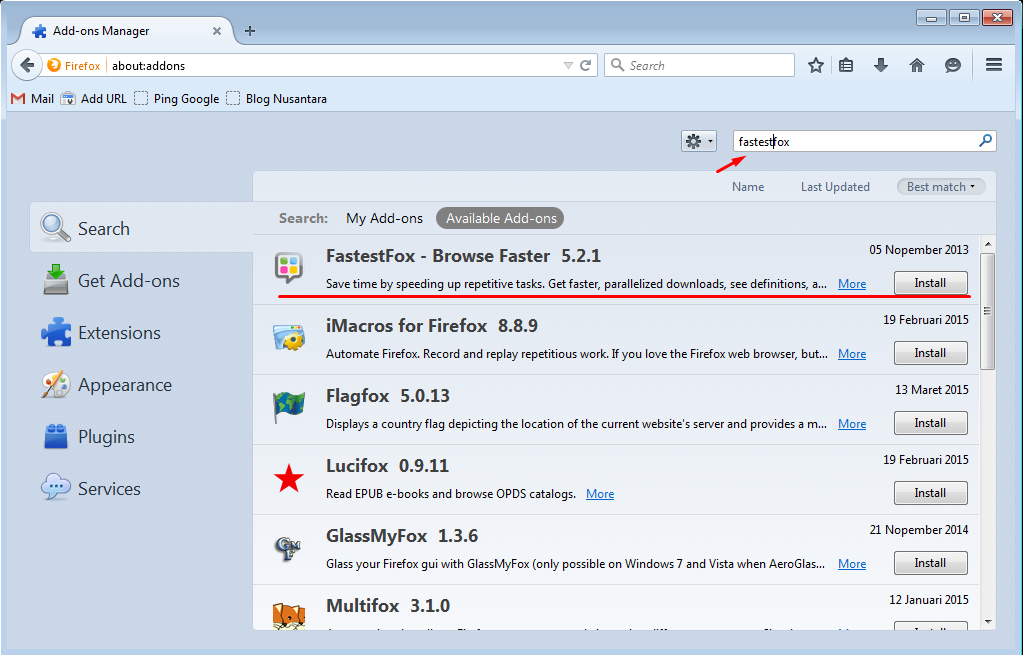Open the Ping Google bookmark
Viewport: 1023px width, 655px height.
177,99
